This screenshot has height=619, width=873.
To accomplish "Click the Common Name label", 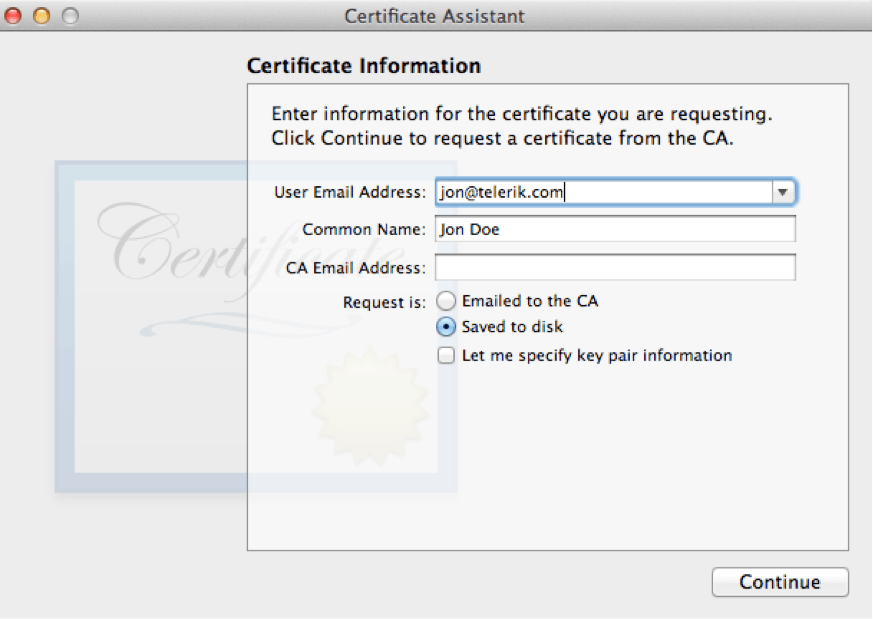I will [364, 230].
